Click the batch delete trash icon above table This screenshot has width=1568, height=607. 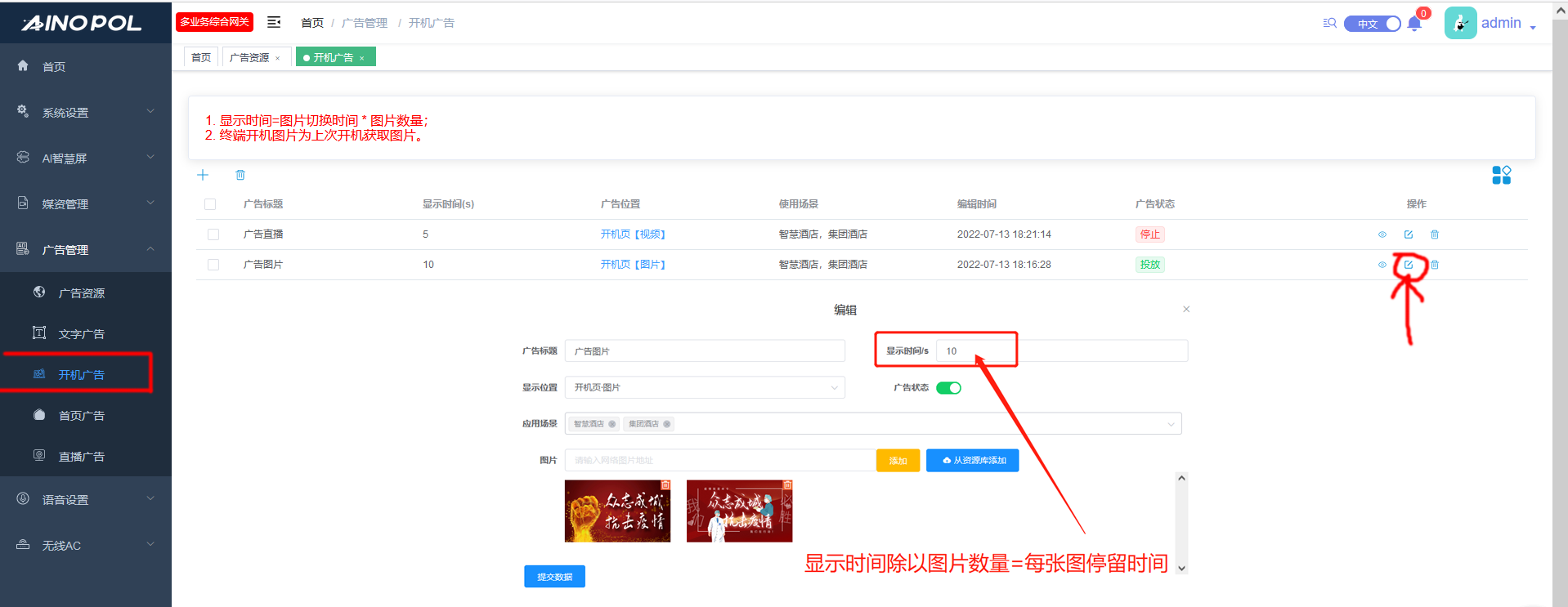(x=240, y=175)
